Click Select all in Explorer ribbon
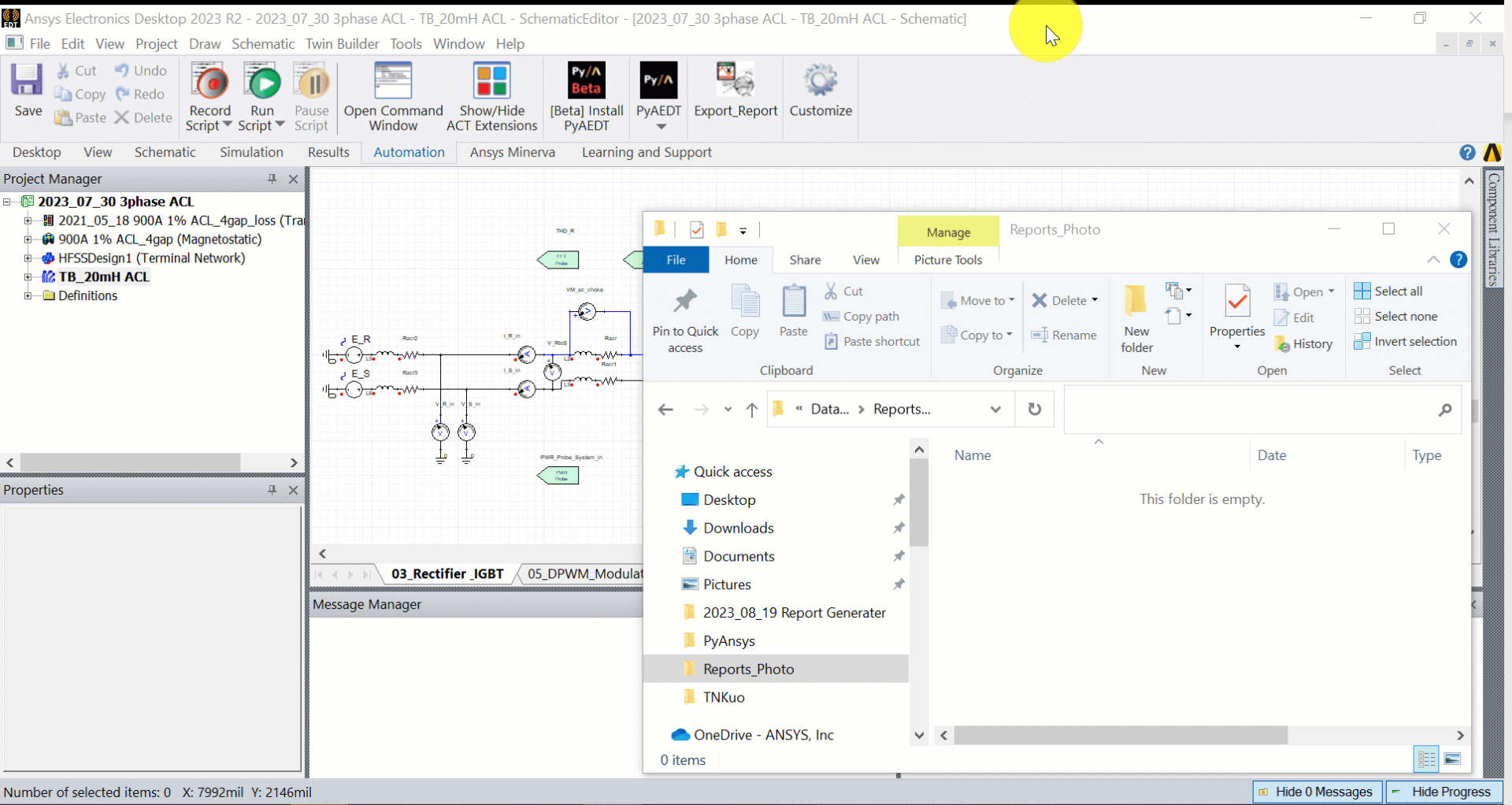This screenshot has width=1512, height=805. click(x=1389, y=291)
